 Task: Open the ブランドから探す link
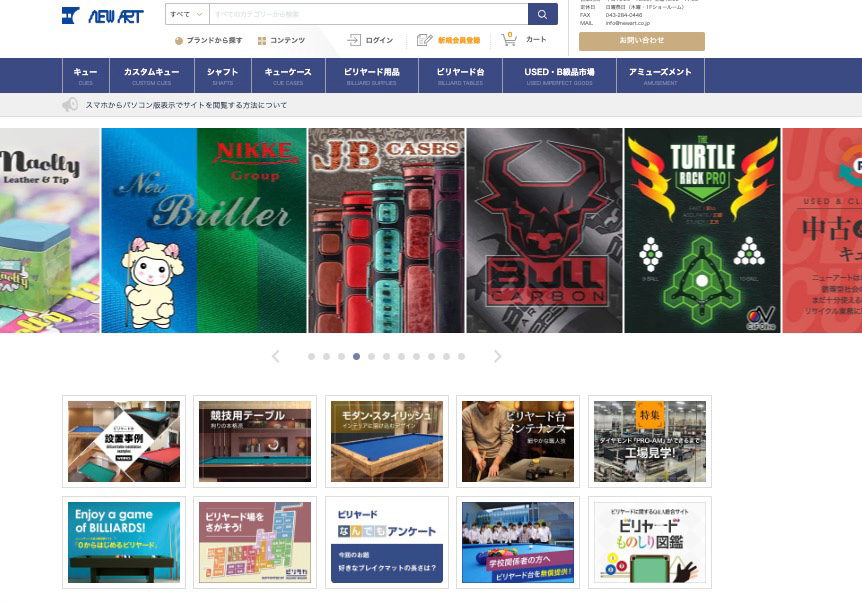click(214, 40)
